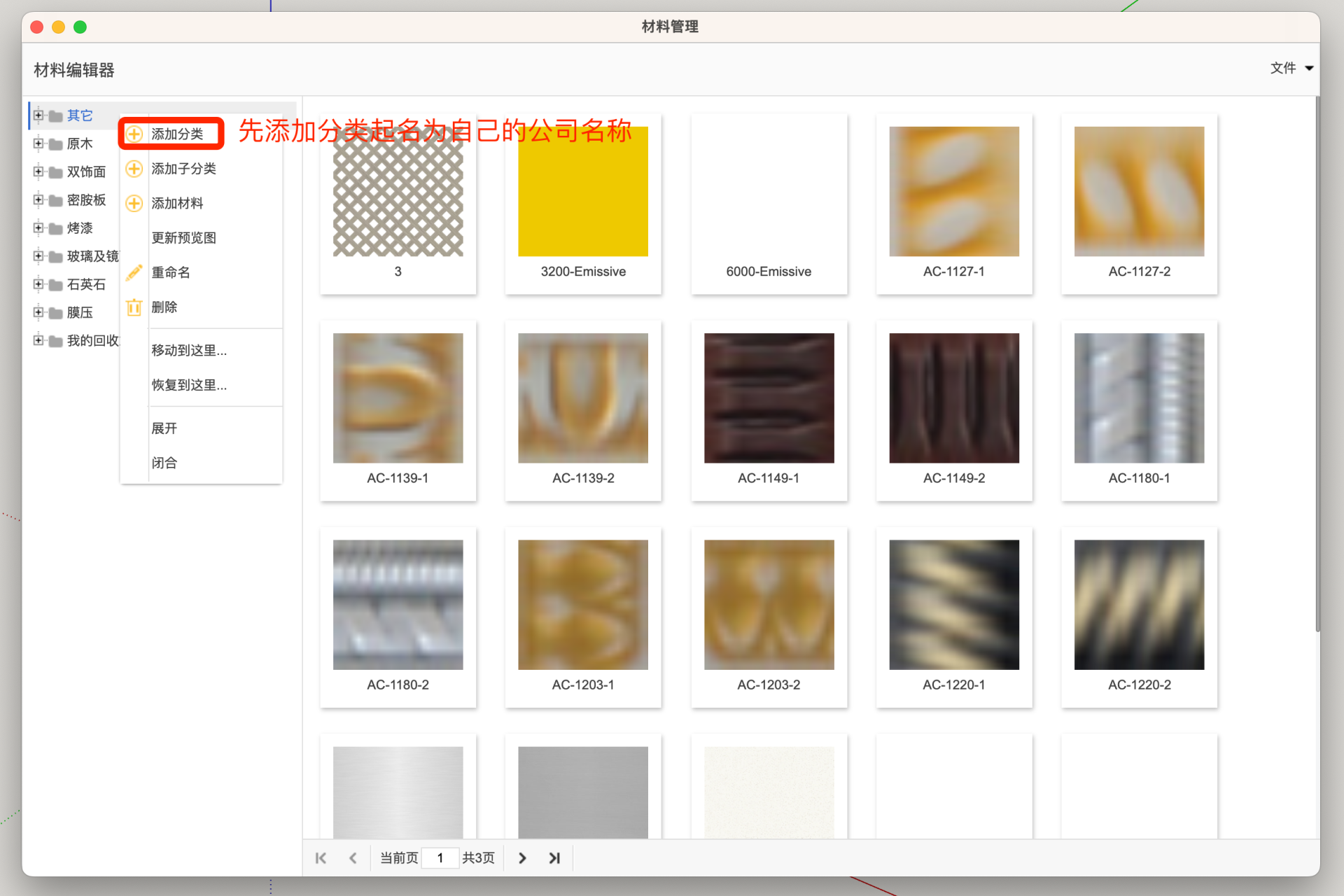Select material AC-1220-1 thumbnail
Viewport: 1344px width, 896px height.
[x=954, y=604]
